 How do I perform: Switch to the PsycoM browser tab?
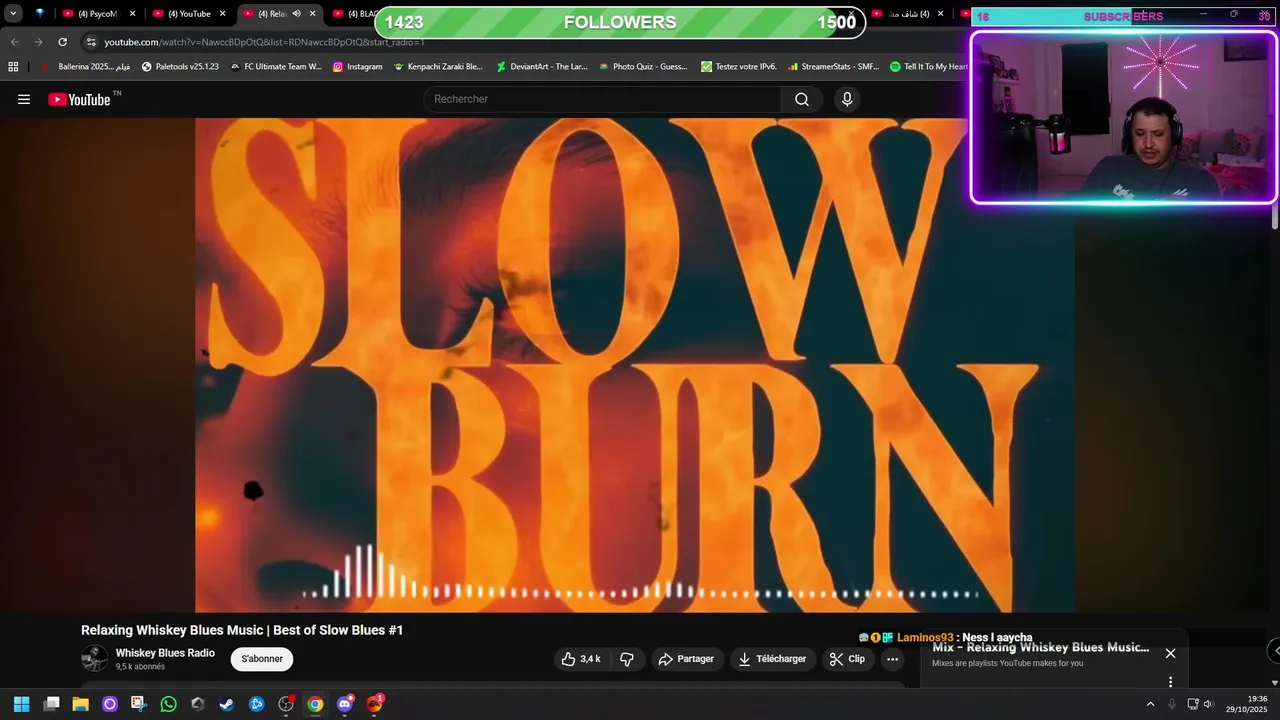tap(97, 14)
